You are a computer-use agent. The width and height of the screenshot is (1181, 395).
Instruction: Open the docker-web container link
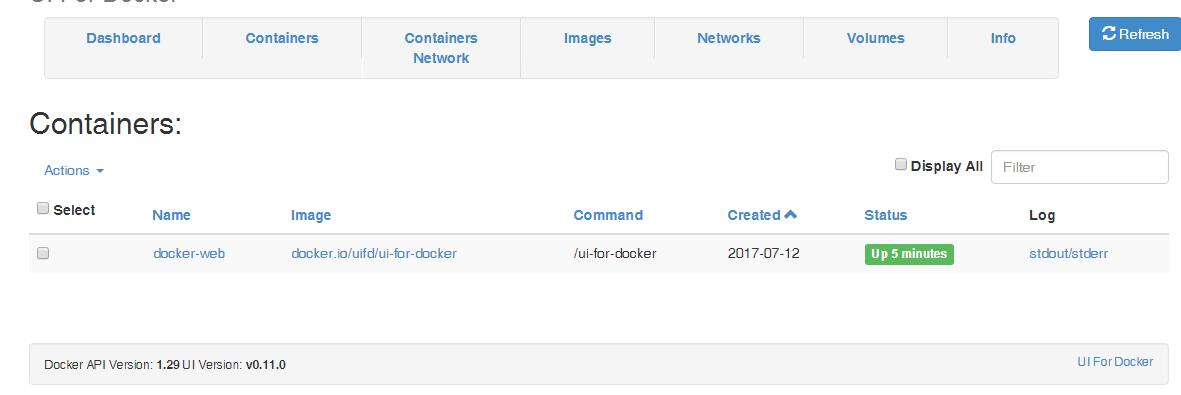(x=189, y=253)
